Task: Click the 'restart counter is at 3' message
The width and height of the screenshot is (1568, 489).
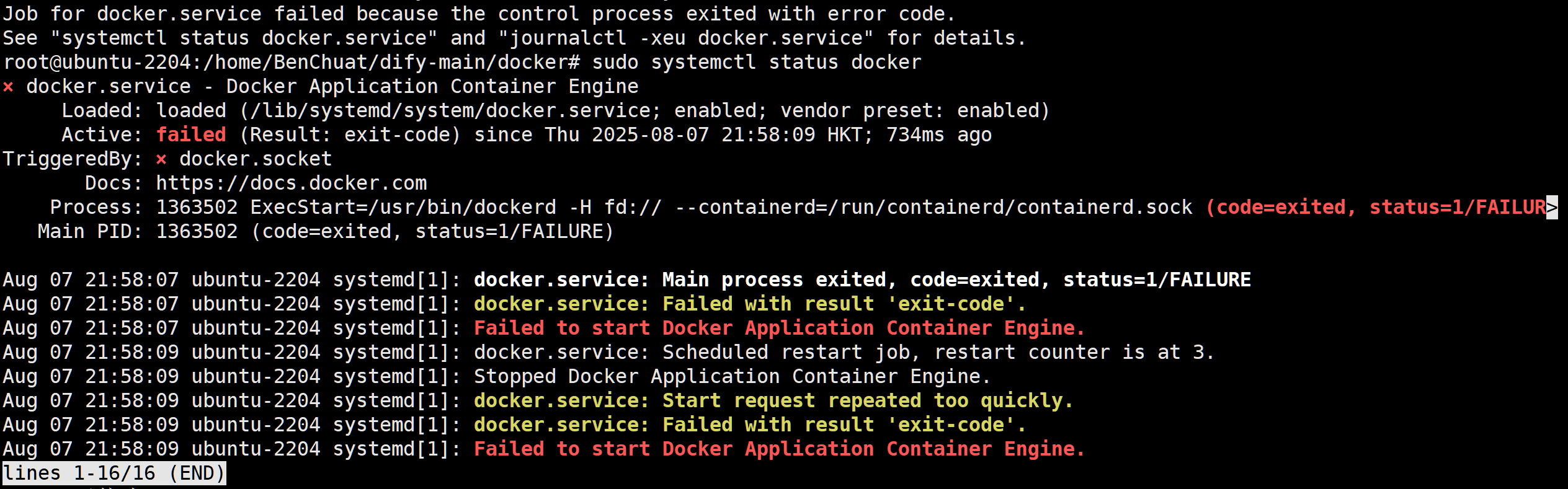Action: click(x=1074, y=353)
